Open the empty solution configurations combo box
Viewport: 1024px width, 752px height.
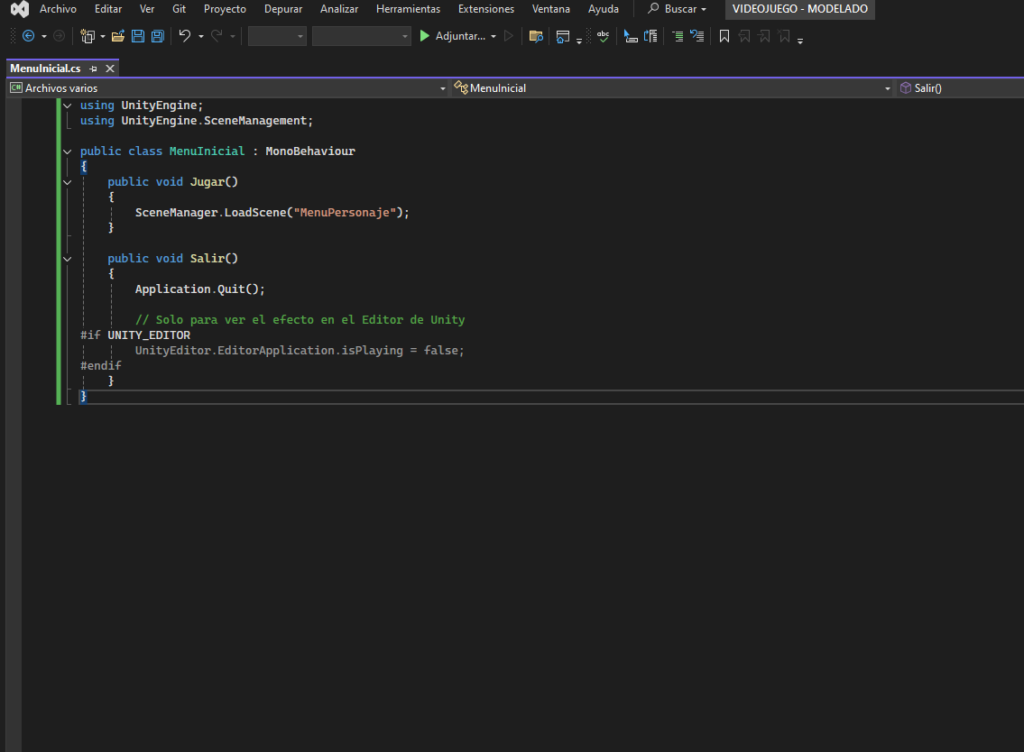[x=277, y=36]
